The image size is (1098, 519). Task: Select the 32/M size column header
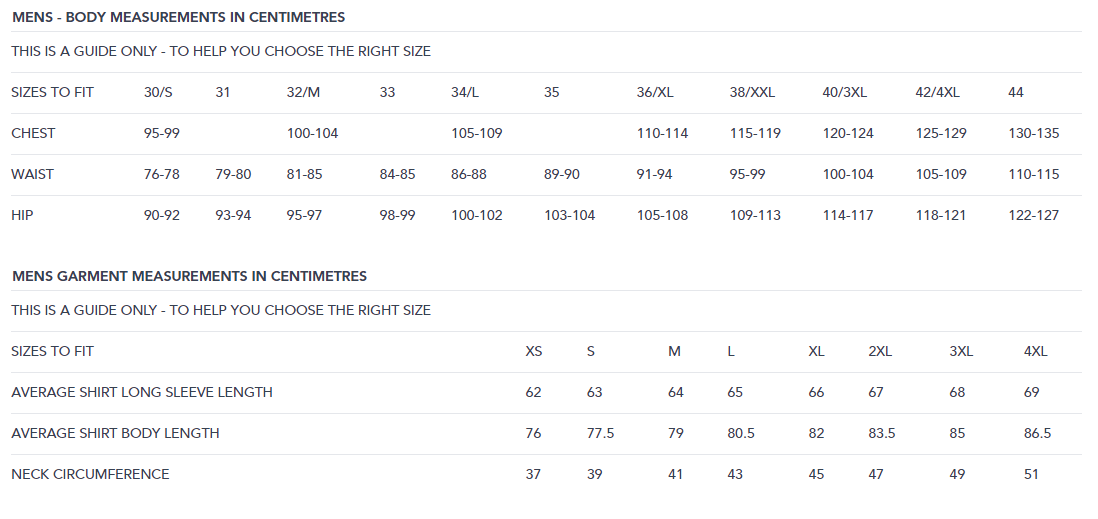[303, 92]
